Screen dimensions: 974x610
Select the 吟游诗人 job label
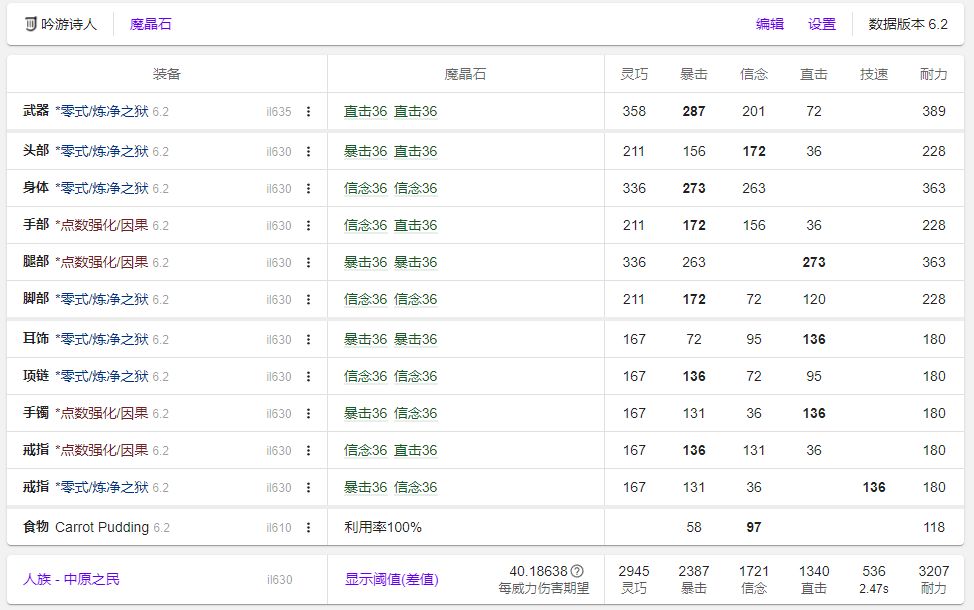click(70, 24)
